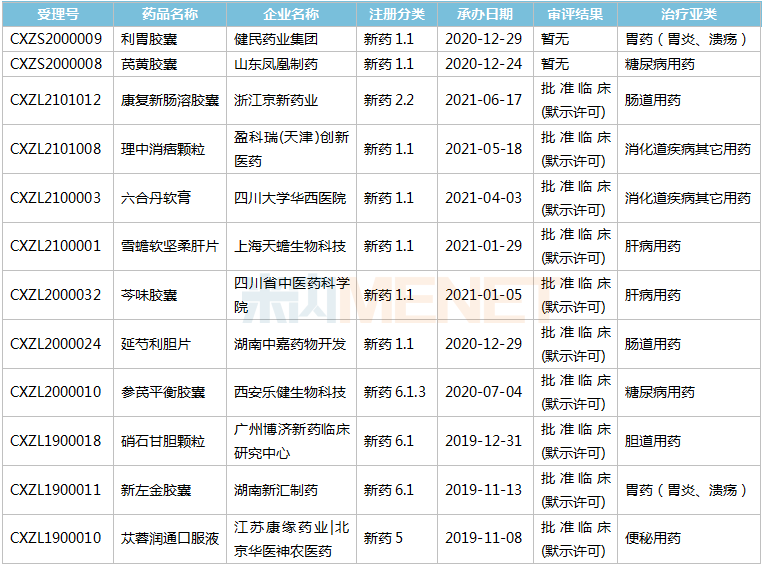Click date 2019-12-31
Image resolution: width=763 pixels, height=566 pixels.
[483, 440]
